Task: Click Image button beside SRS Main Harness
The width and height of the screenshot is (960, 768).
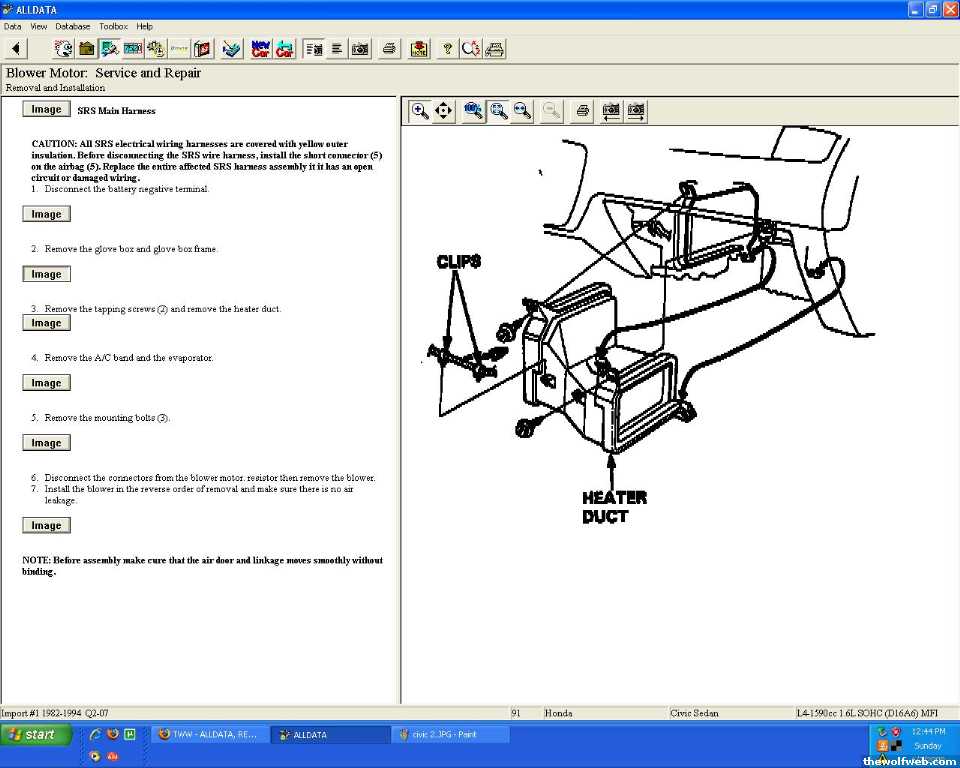Action: tap(46, 109)
